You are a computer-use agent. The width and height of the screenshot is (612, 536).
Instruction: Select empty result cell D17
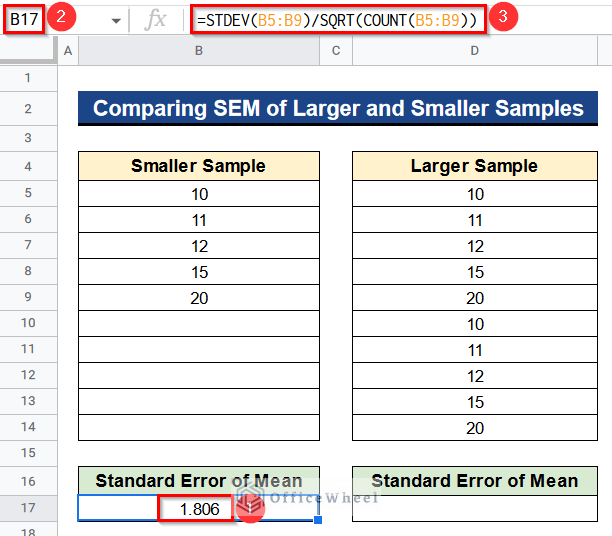(475, 508)
